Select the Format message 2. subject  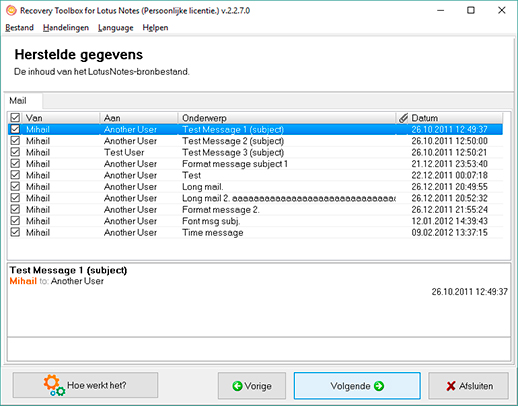click(x=220, y=210)
